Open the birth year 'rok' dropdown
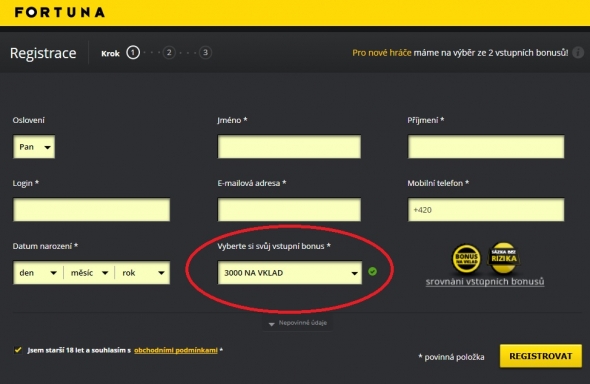The width and height of the screenshot is (590, 384). pyautogui.click(x=143, y=273)
